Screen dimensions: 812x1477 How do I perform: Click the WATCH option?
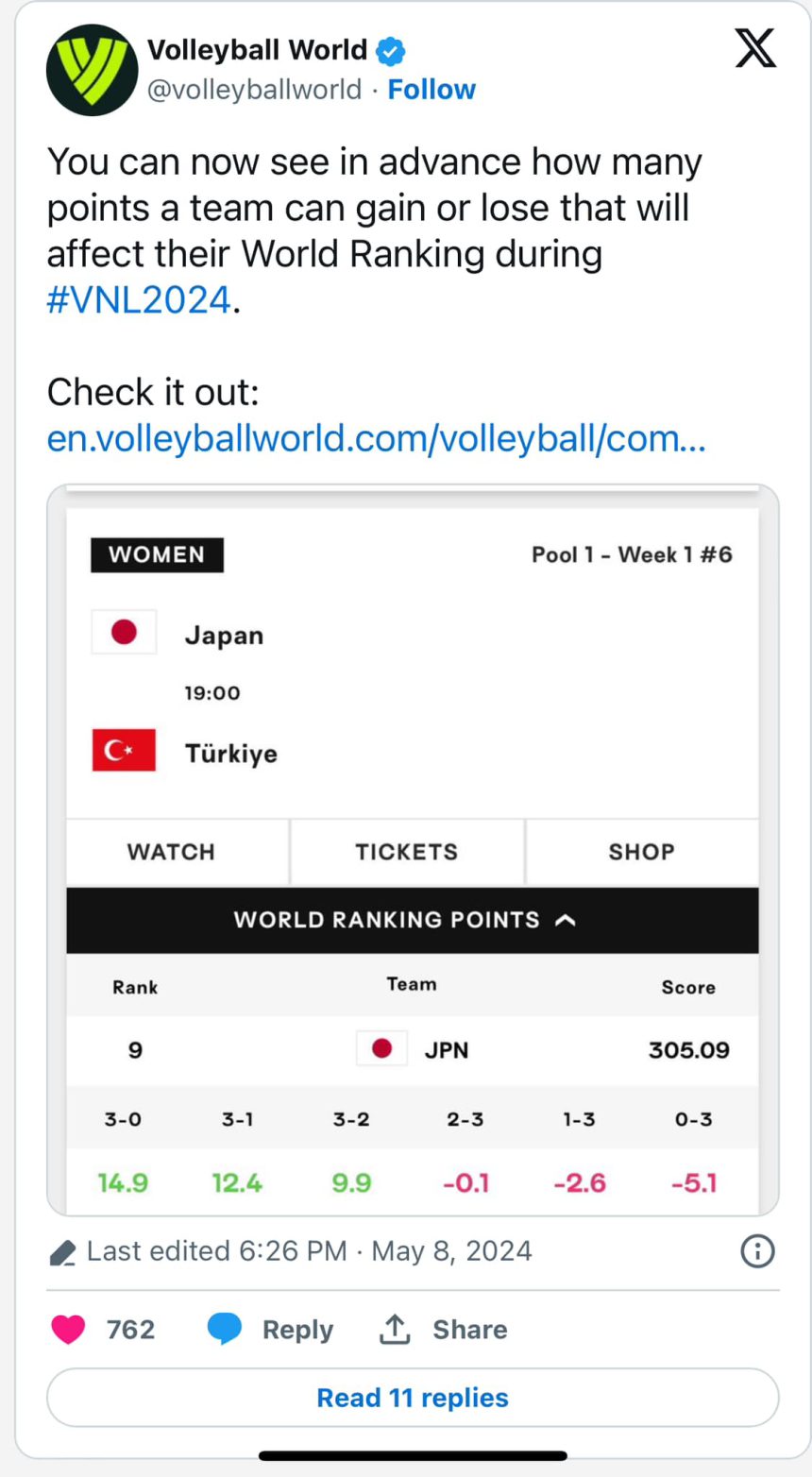pos(173,851)
